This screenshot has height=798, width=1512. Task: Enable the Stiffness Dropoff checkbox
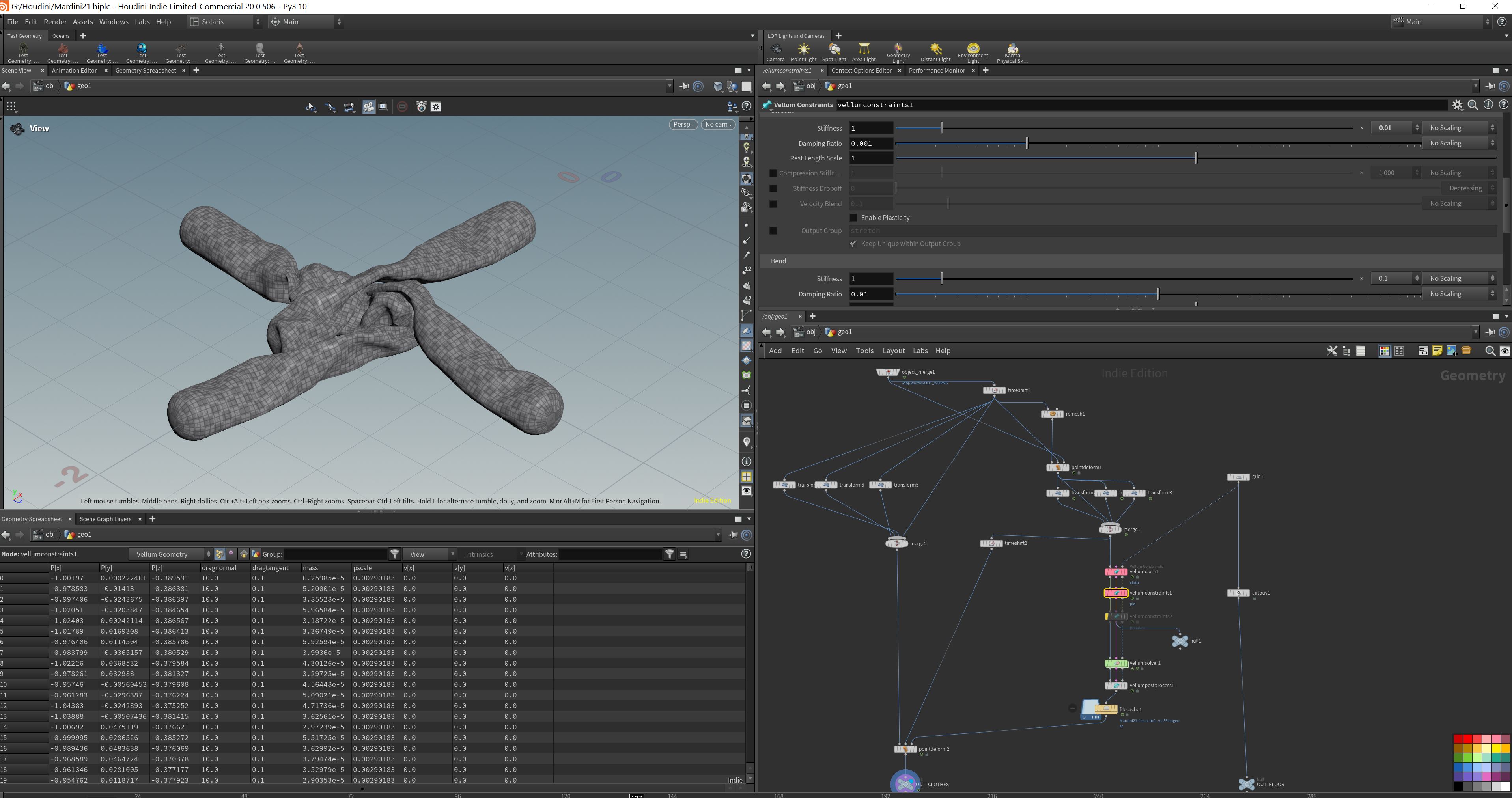(x=773, y=188)
